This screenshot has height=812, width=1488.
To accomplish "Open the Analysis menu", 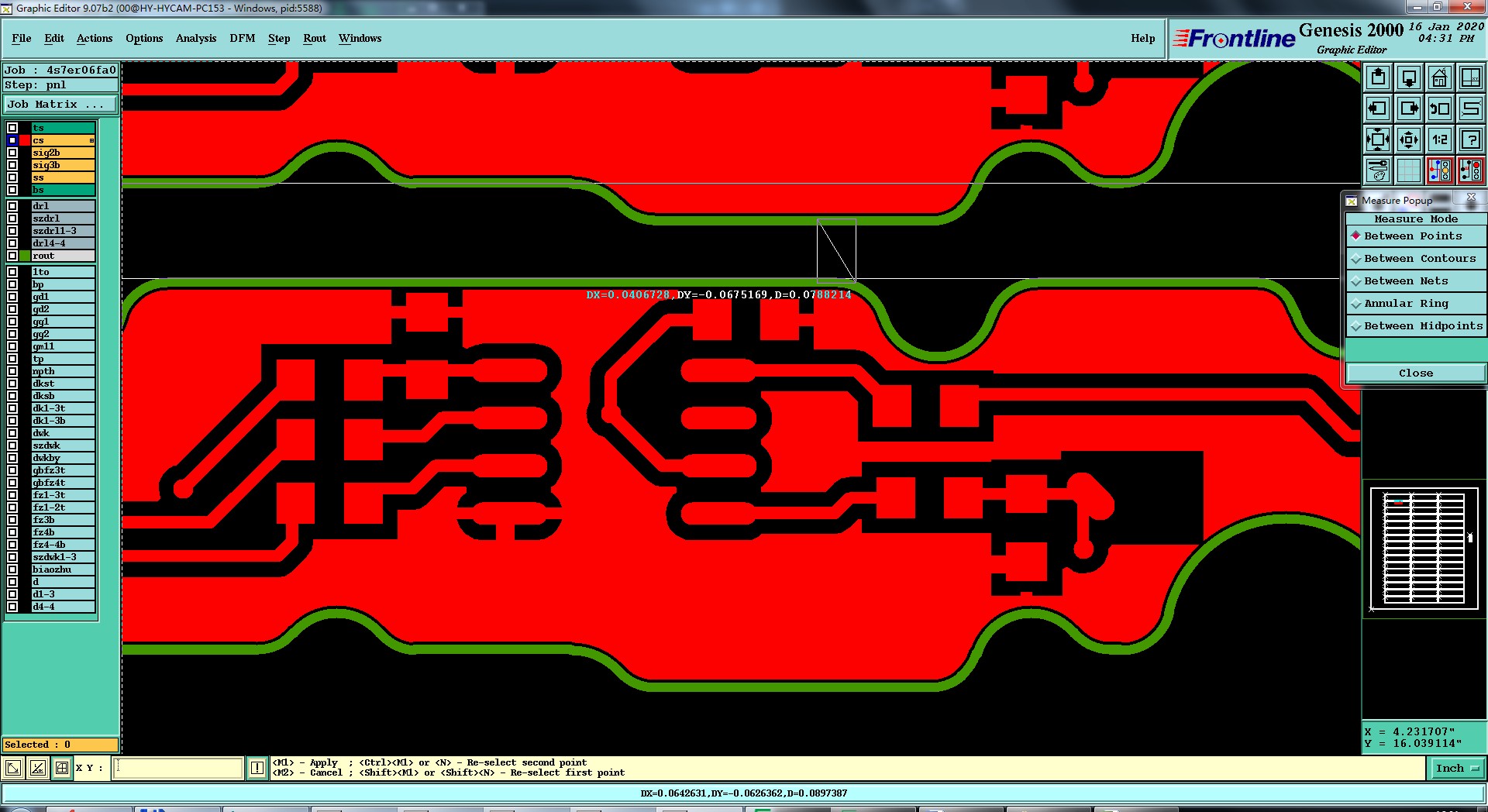I will (196, 38).
